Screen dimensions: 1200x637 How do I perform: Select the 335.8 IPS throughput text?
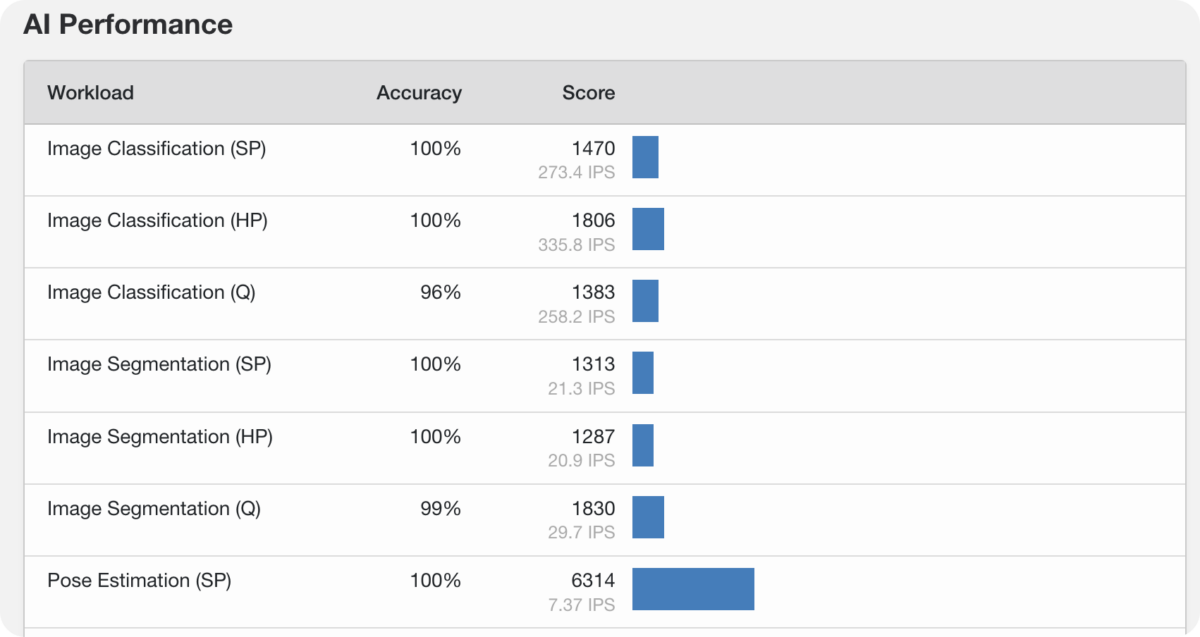click(x=576, y=244)
